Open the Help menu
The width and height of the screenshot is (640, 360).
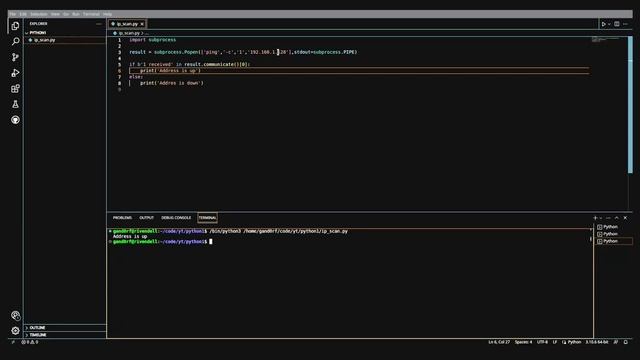click(x=107, y=14)
